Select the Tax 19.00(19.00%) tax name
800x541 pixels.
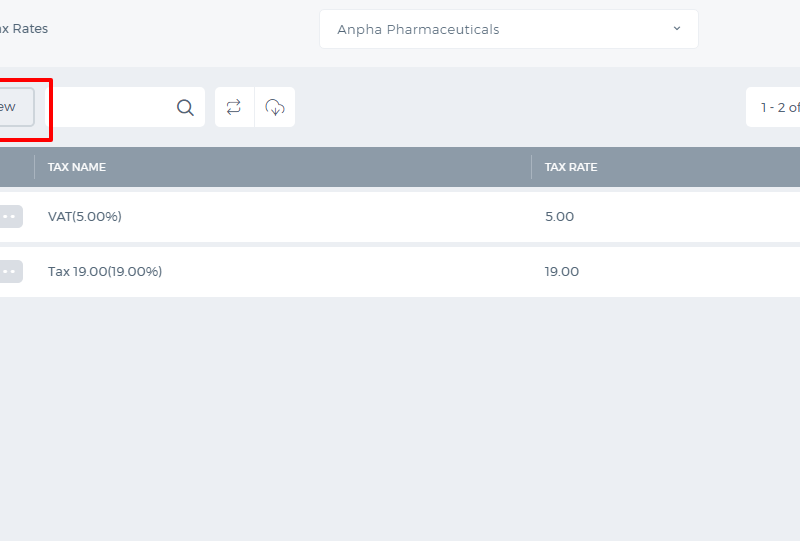pyautogui.click(x=105, y=272)
